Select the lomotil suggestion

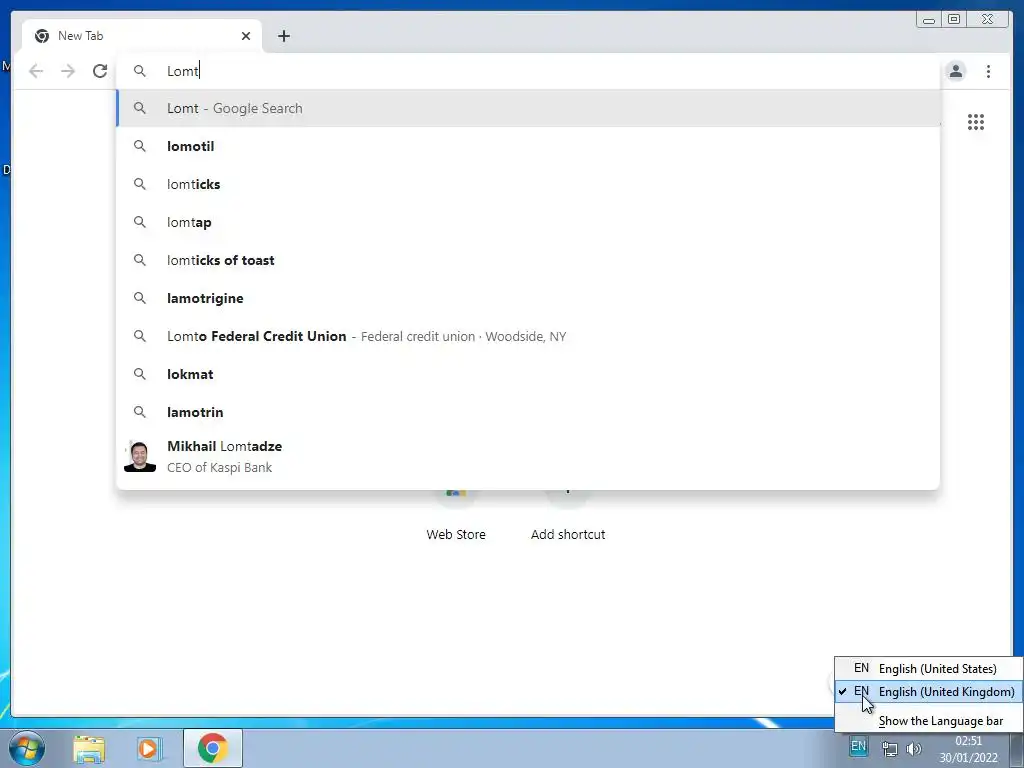pos(528,146)
